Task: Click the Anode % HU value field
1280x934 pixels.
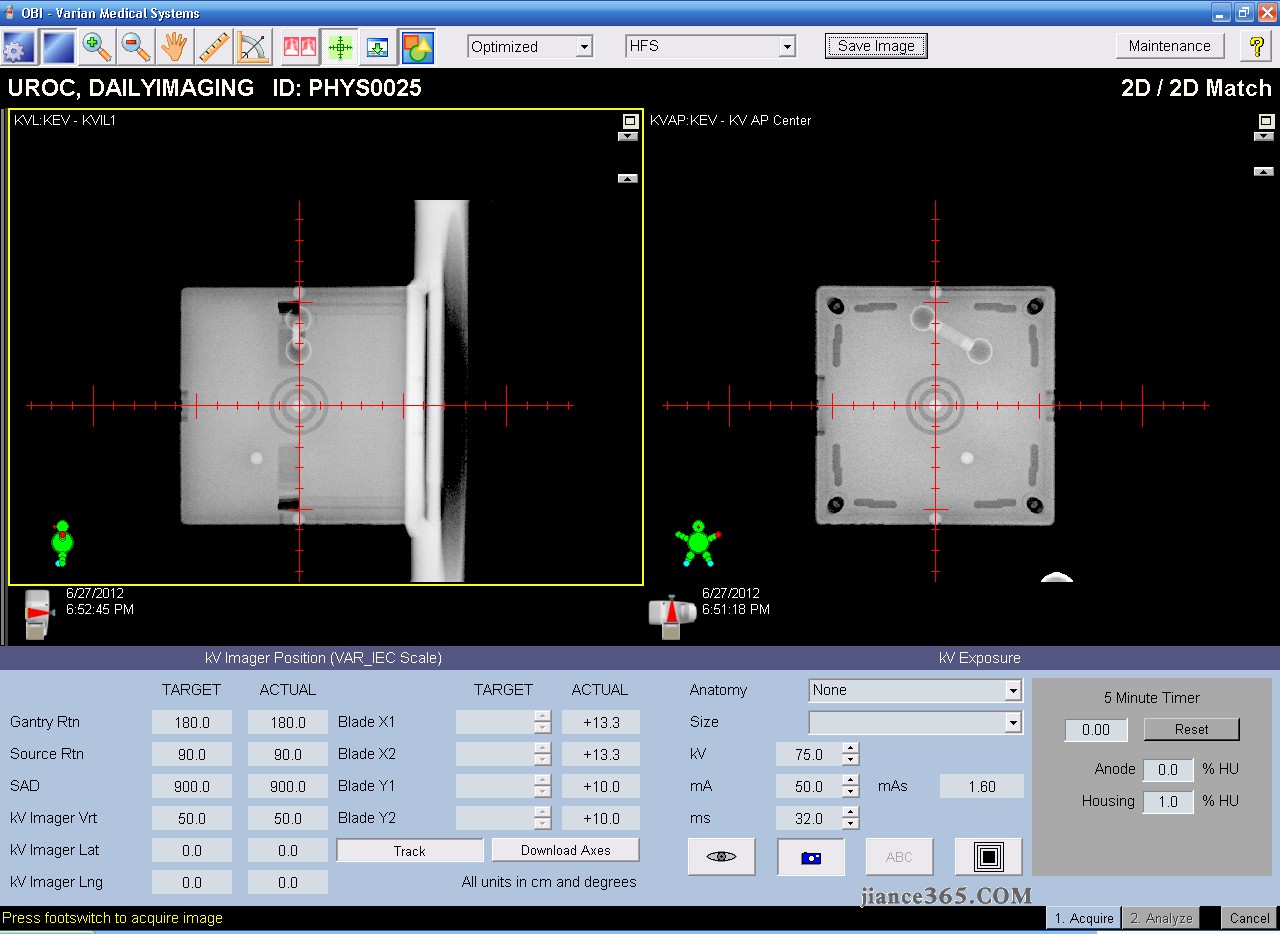Action: point(1168,769)
